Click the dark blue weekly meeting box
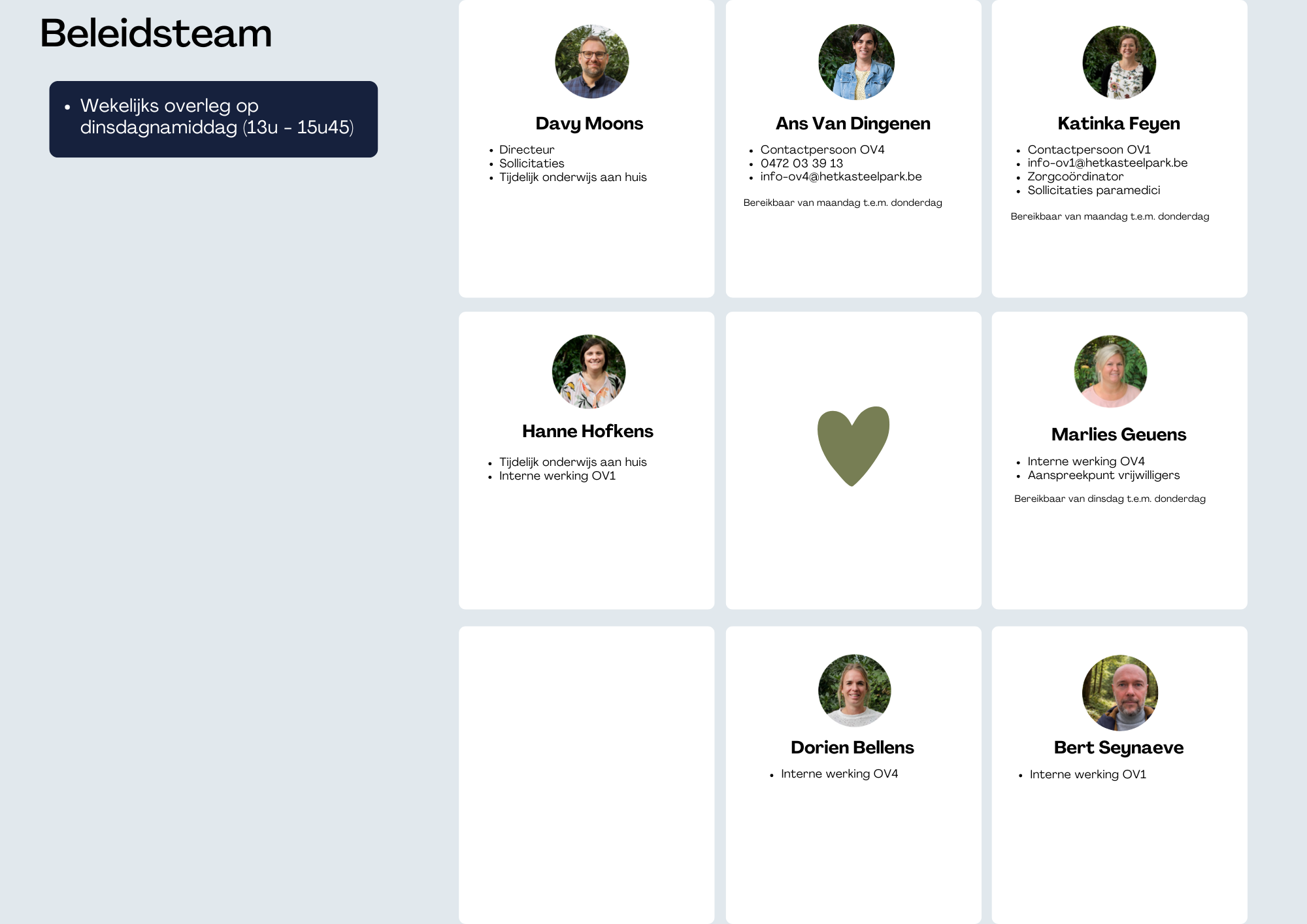The image size is (1307, 924). point(213,119)
